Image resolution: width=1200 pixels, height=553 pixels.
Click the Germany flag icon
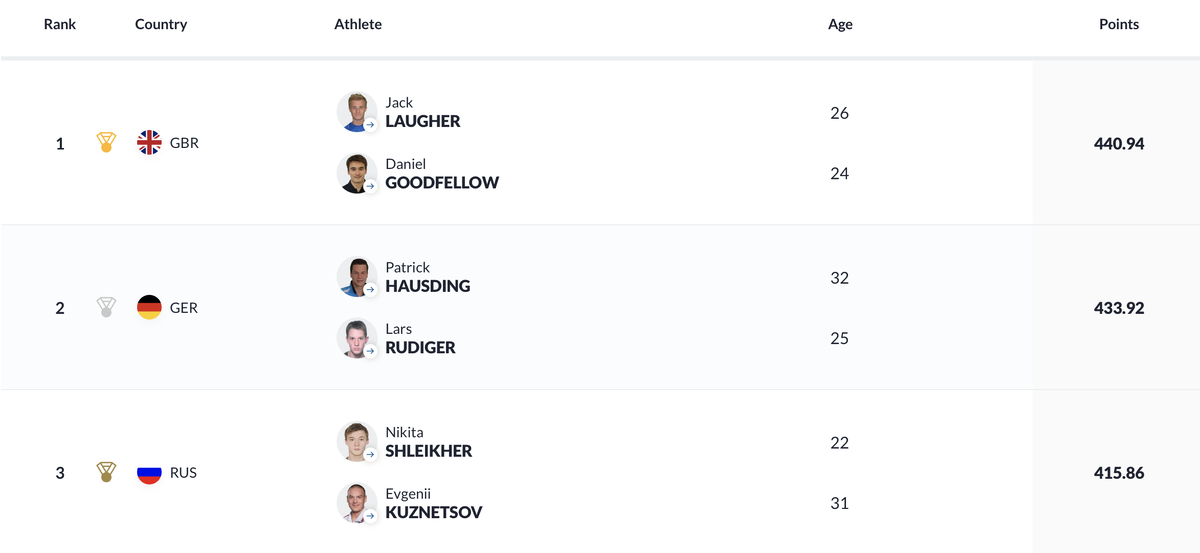click(x=149, y=308)
